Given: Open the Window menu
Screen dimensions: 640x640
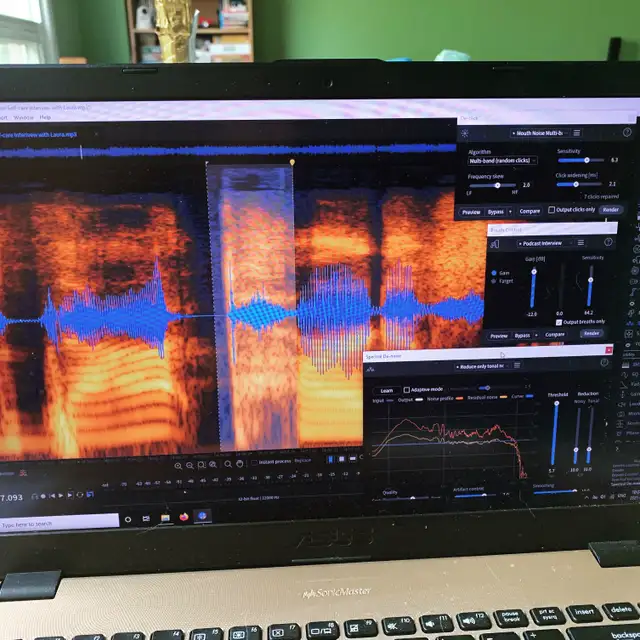Looking at the screenshot, I should (x=23, y=118).
